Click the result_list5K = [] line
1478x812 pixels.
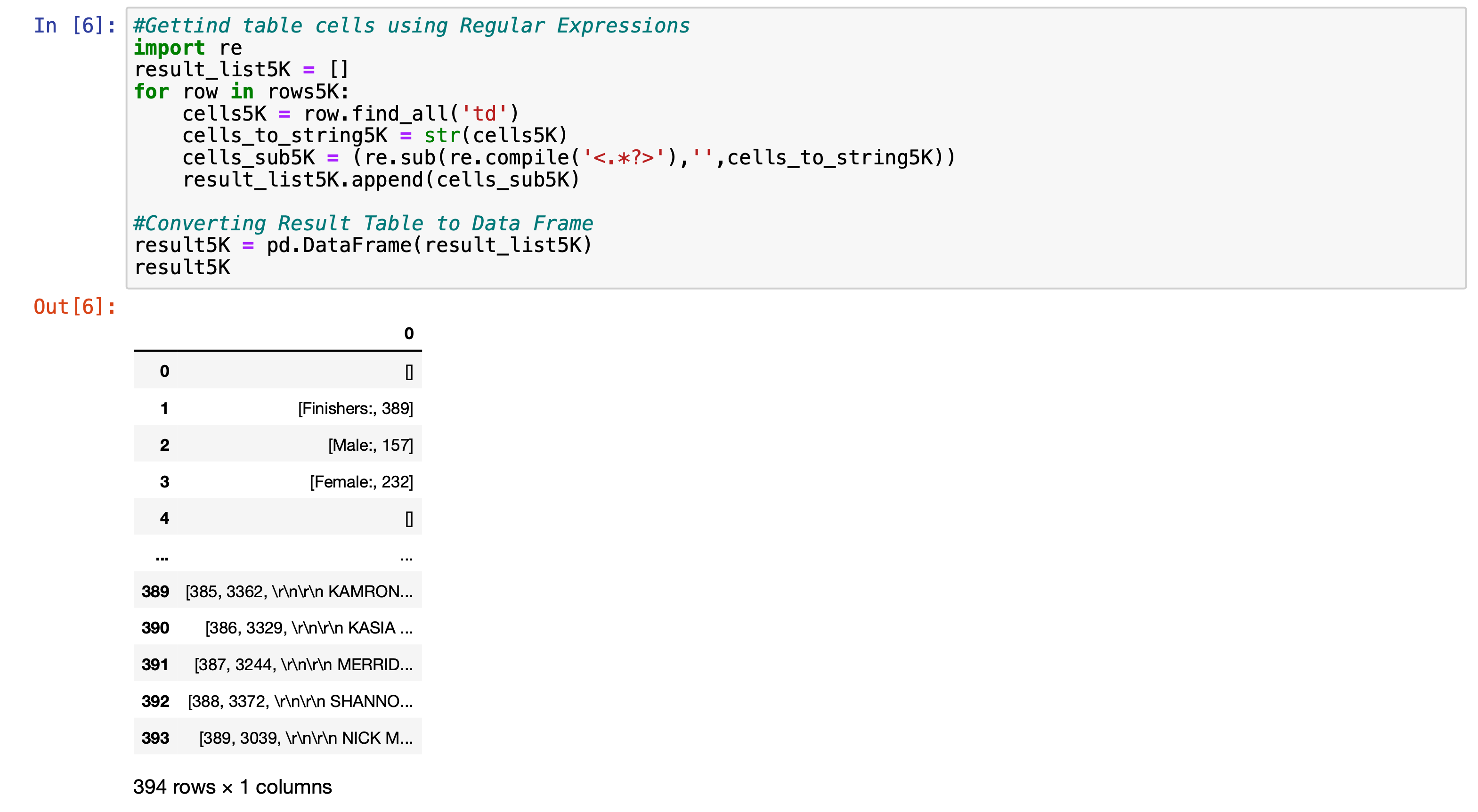[241, 69]
